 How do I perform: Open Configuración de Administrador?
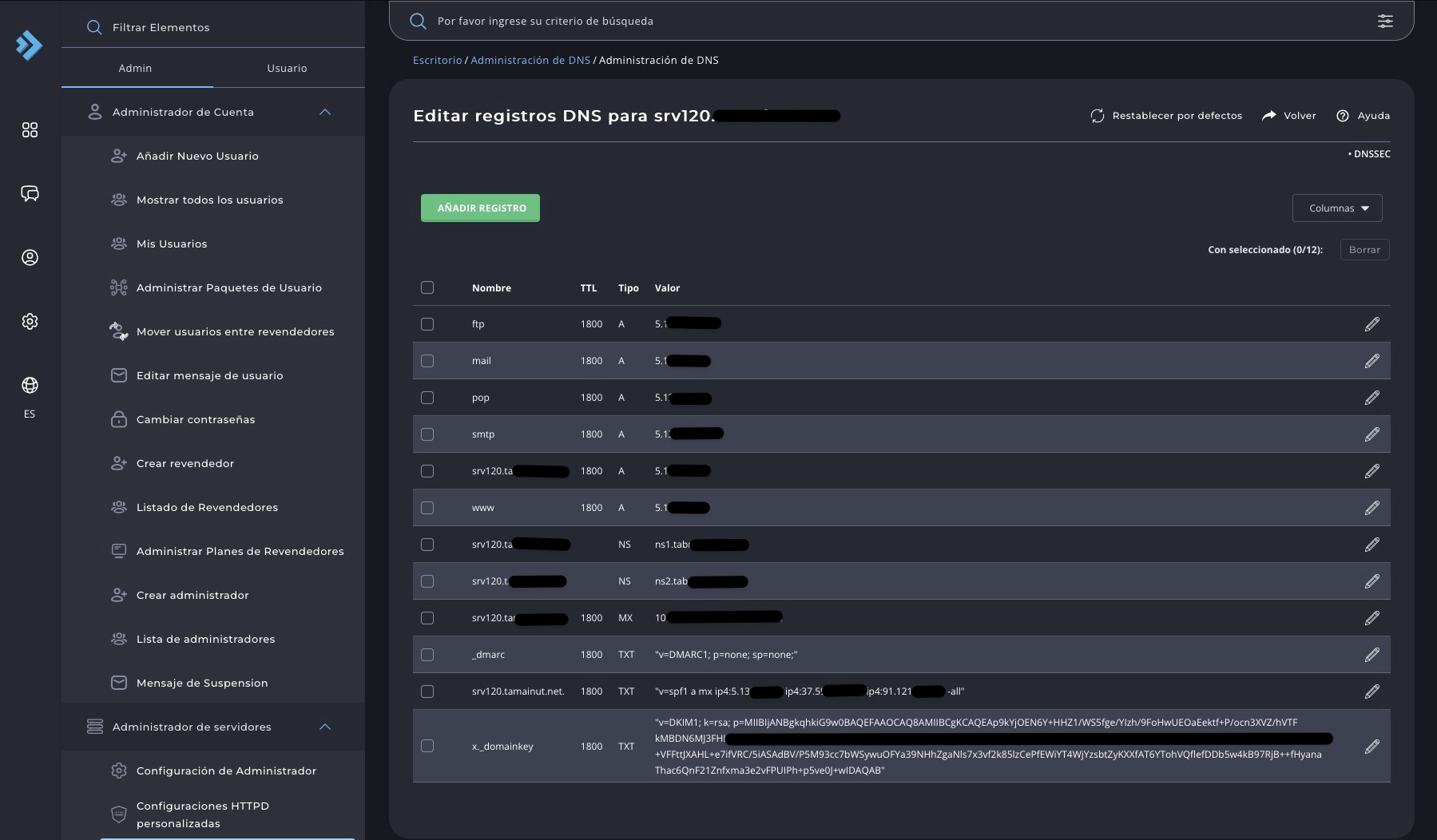coord(226,771)
